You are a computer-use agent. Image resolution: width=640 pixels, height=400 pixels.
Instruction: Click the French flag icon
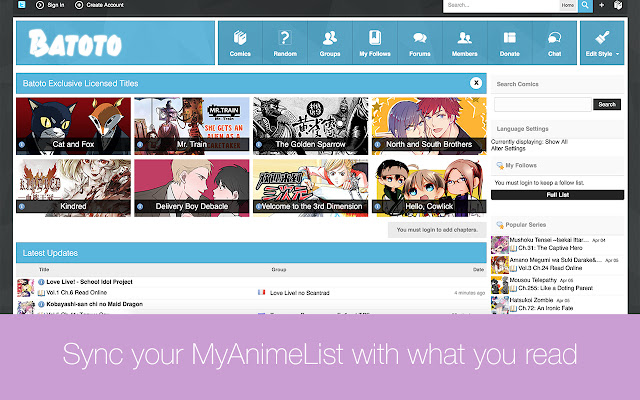click(x=262, y=292)
